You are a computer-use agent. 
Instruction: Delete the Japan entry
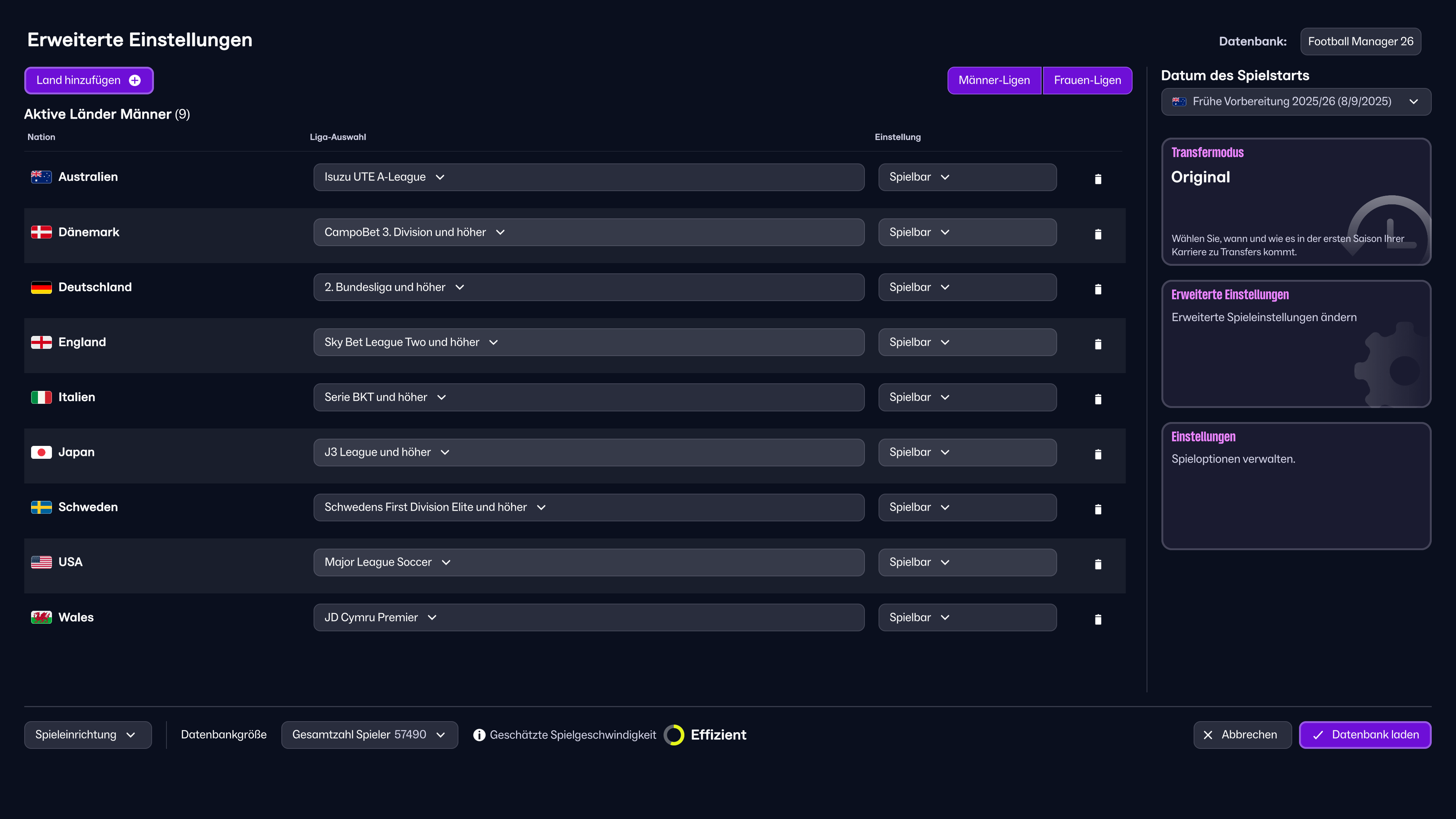click(x=1098, y=454)
